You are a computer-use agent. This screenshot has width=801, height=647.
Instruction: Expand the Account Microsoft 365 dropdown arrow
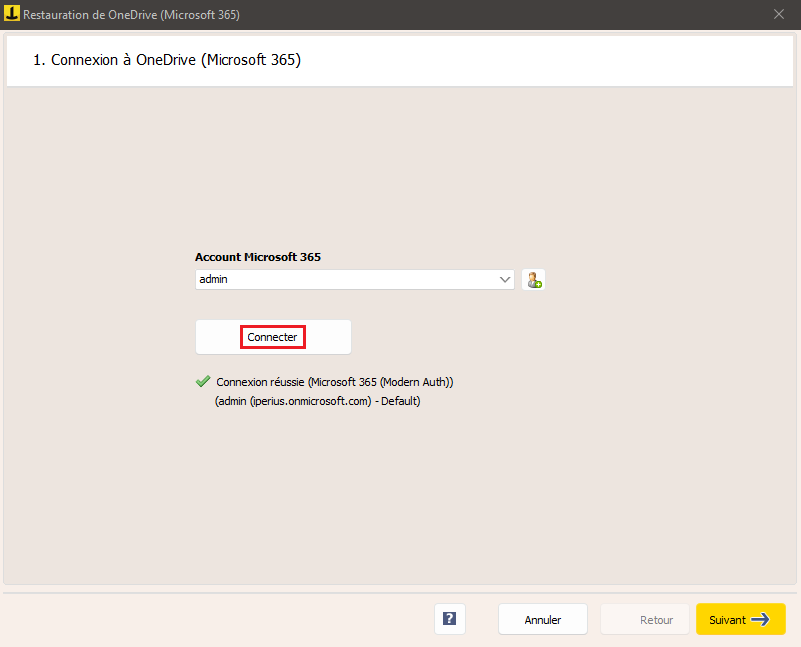pos(505,279)
